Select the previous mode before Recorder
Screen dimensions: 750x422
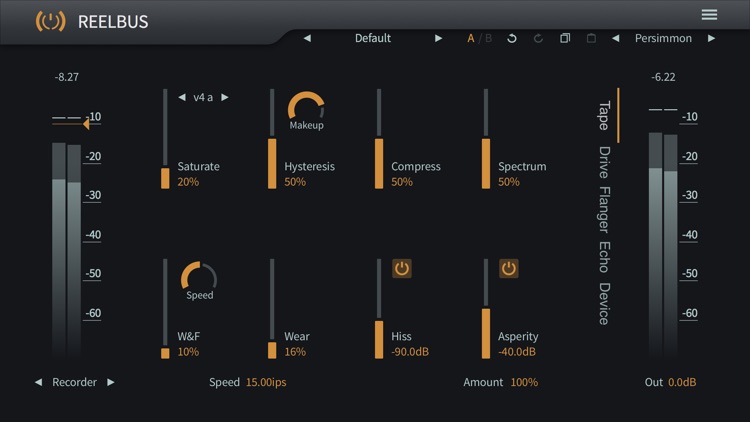coord(38,382)
